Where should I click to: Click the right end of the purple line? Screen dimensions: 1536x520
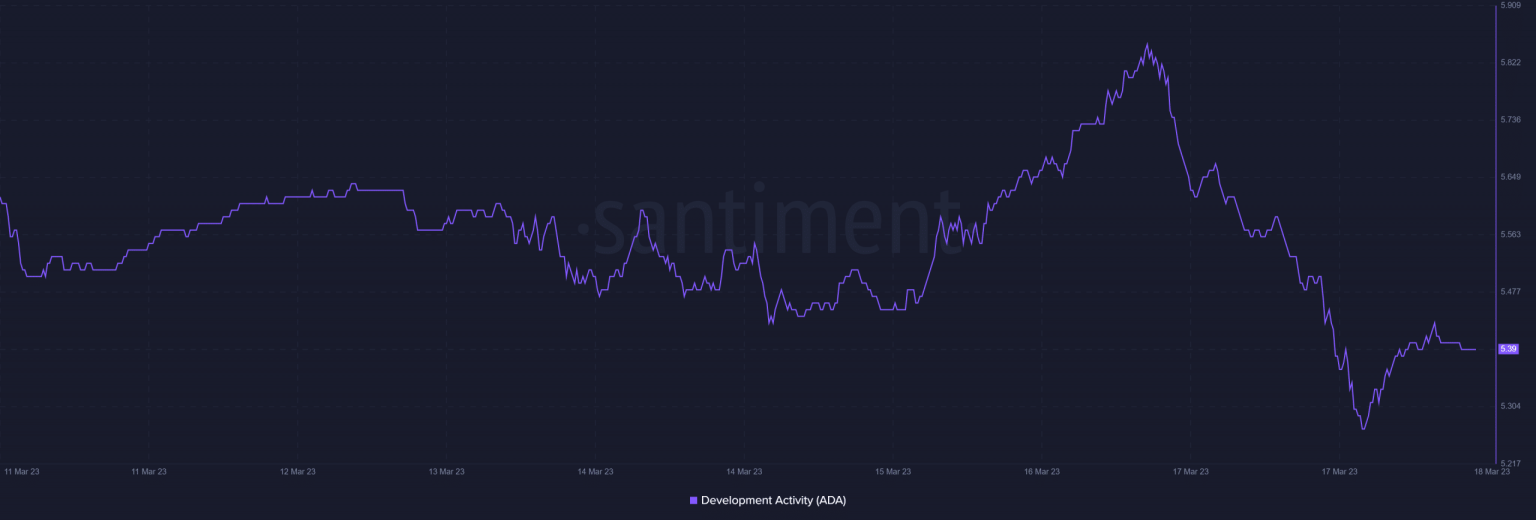(x=1475, y=349)
